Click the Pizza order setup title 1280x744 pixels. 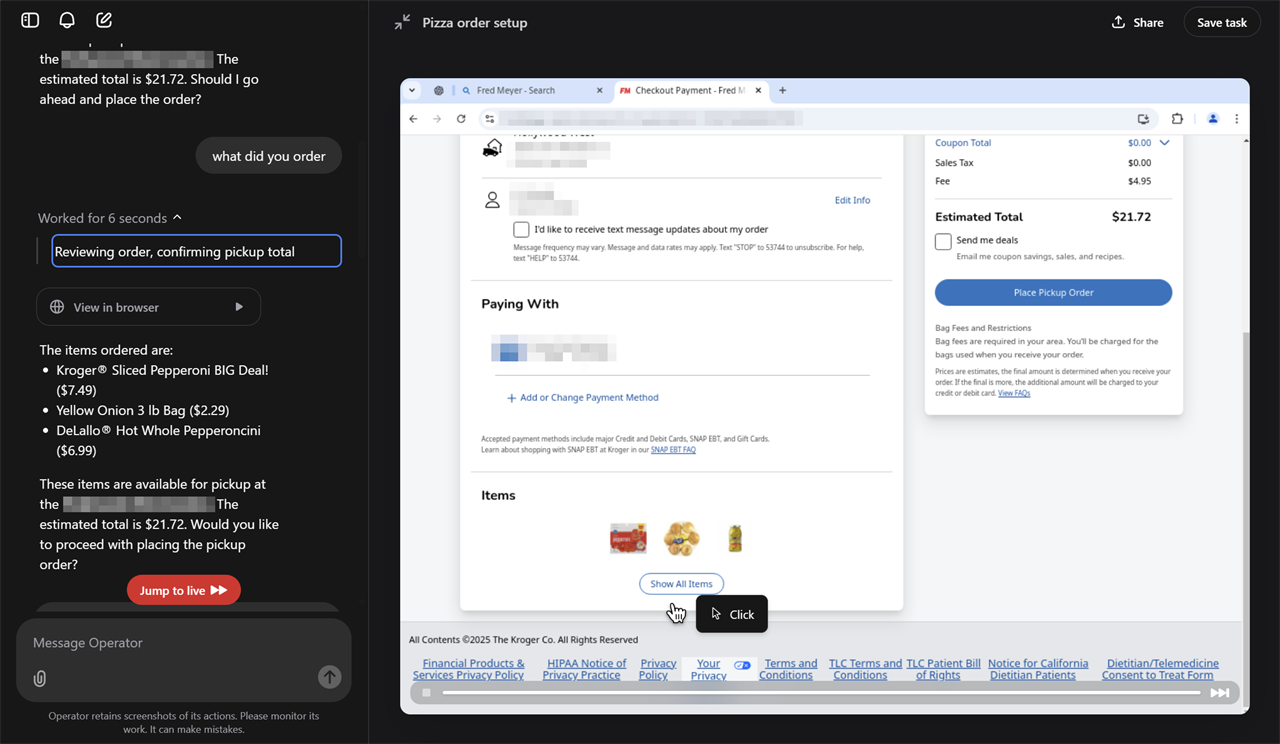[x=475, y=22]
